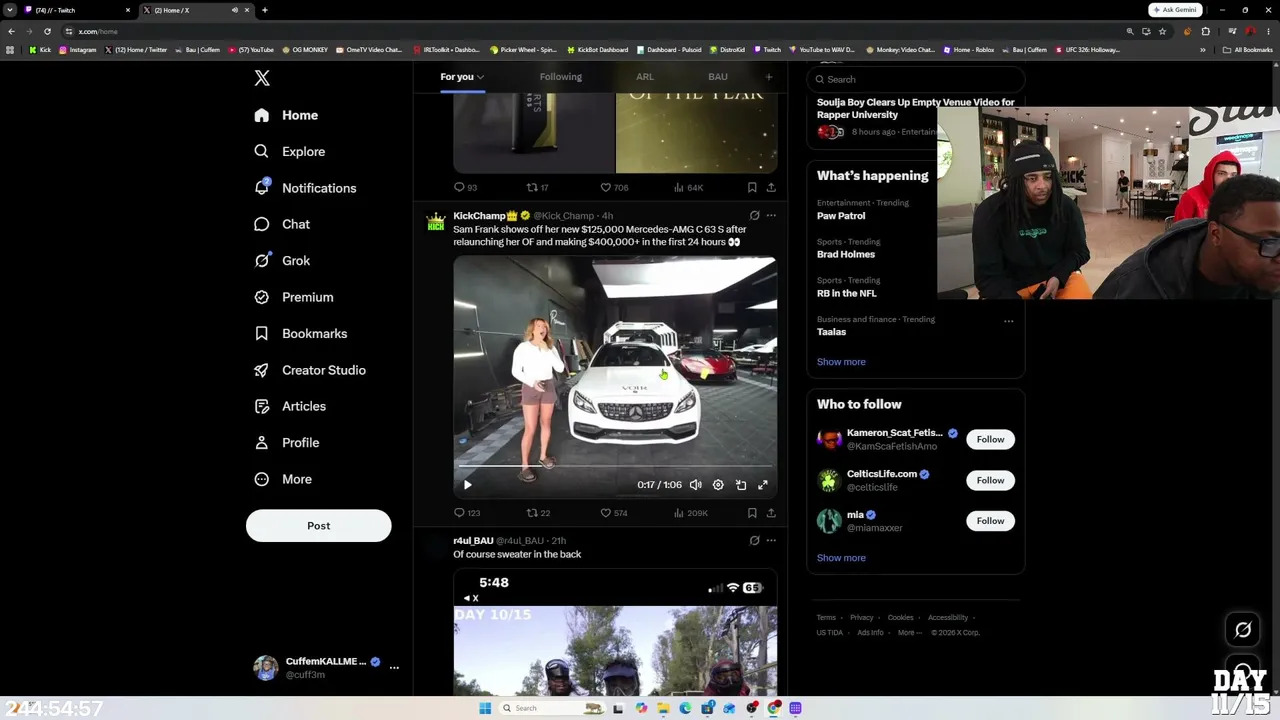The image size is (1280, 720).
Task: Open File Explorer from the taskbar
Action: (663, 708)
